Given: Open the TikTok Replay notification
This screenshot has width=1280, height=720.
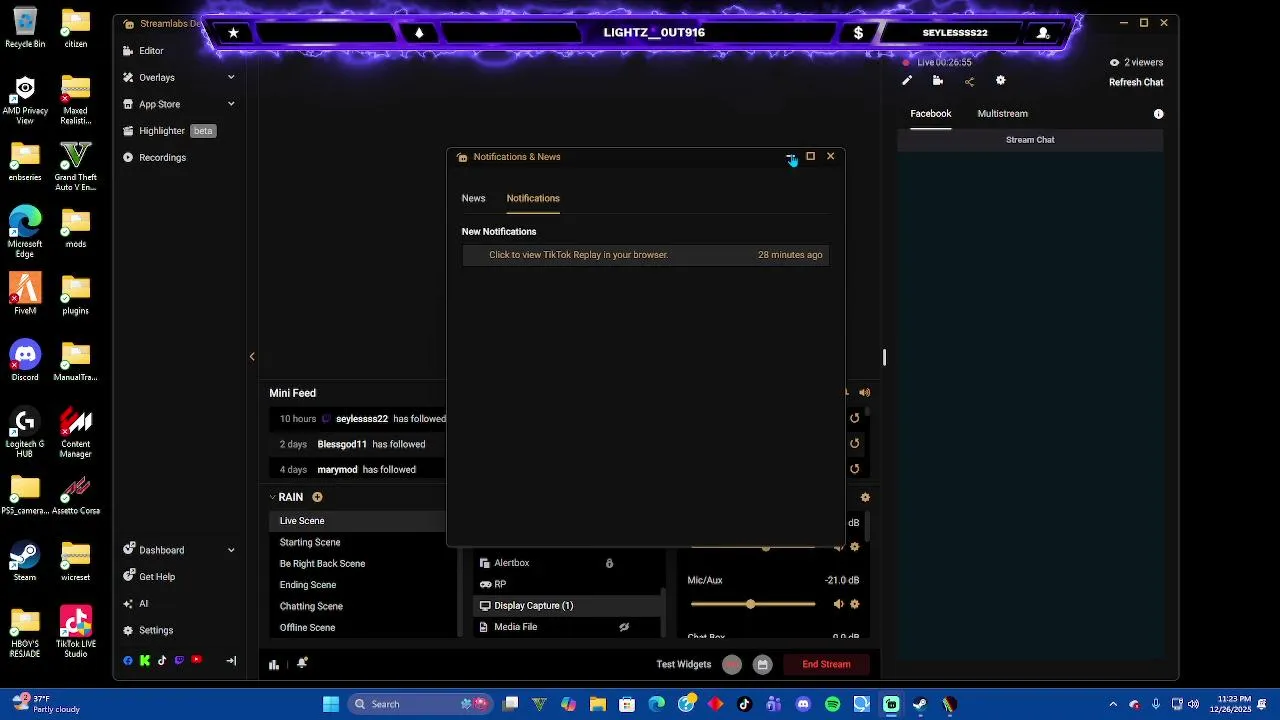Looking at the screenshot, I should (646, 255).
